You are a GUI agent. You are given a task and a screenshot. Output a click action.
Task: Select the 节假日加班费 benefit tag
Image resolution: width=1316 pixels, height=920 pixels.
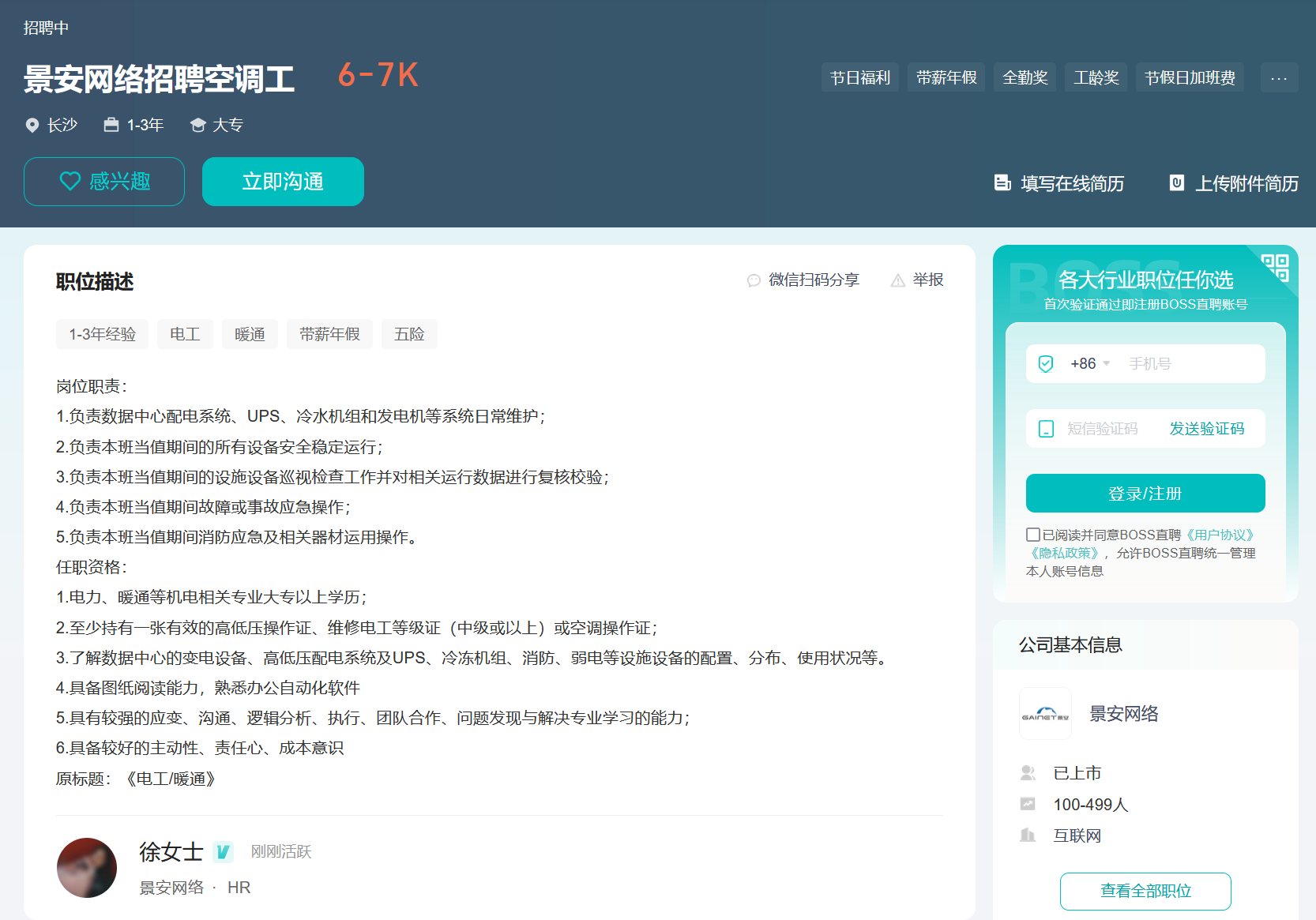pyautogui.click(x=1190, y=77)
